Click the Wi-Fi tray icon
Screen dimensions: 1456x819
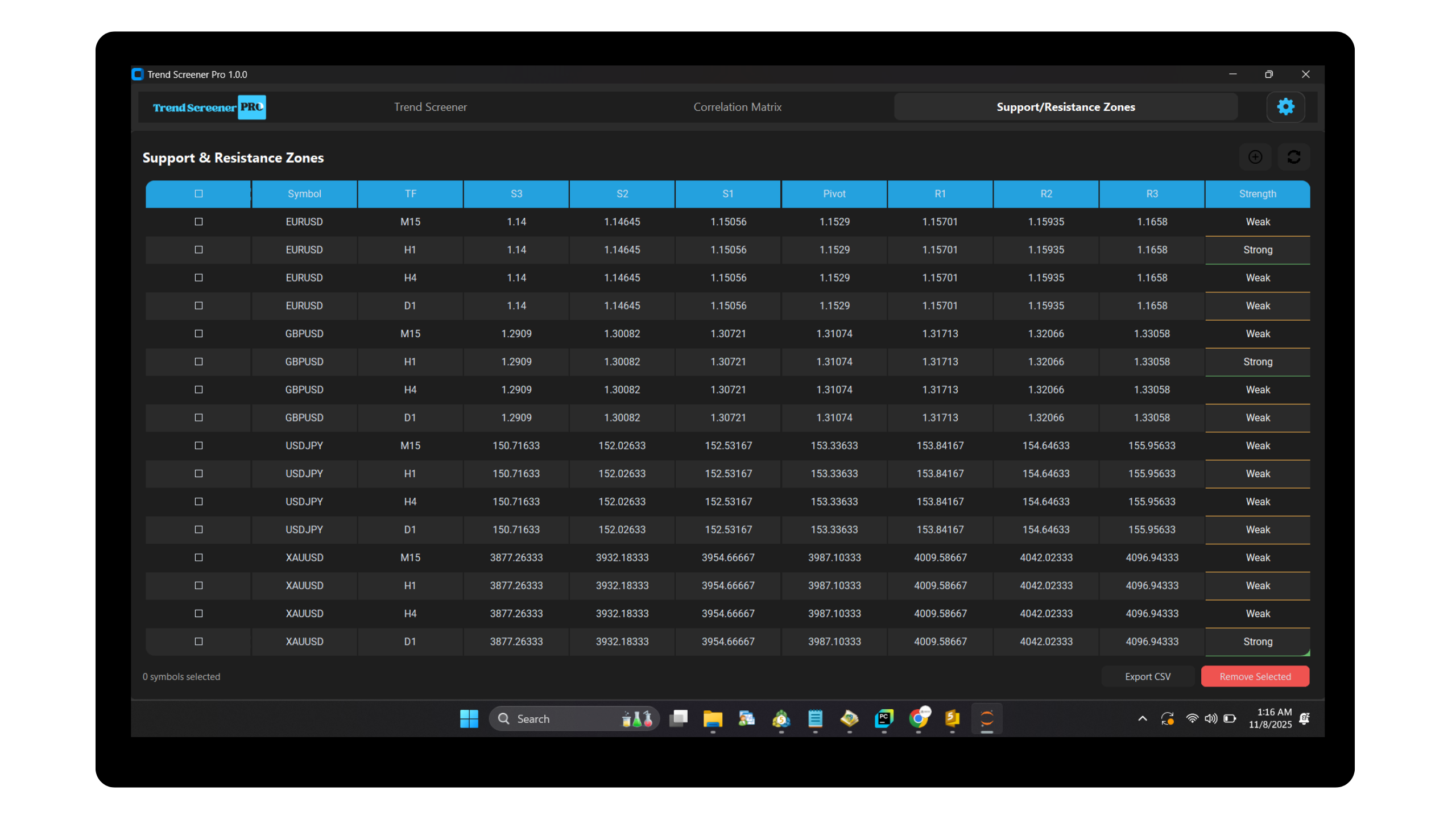click(1192, 718)
